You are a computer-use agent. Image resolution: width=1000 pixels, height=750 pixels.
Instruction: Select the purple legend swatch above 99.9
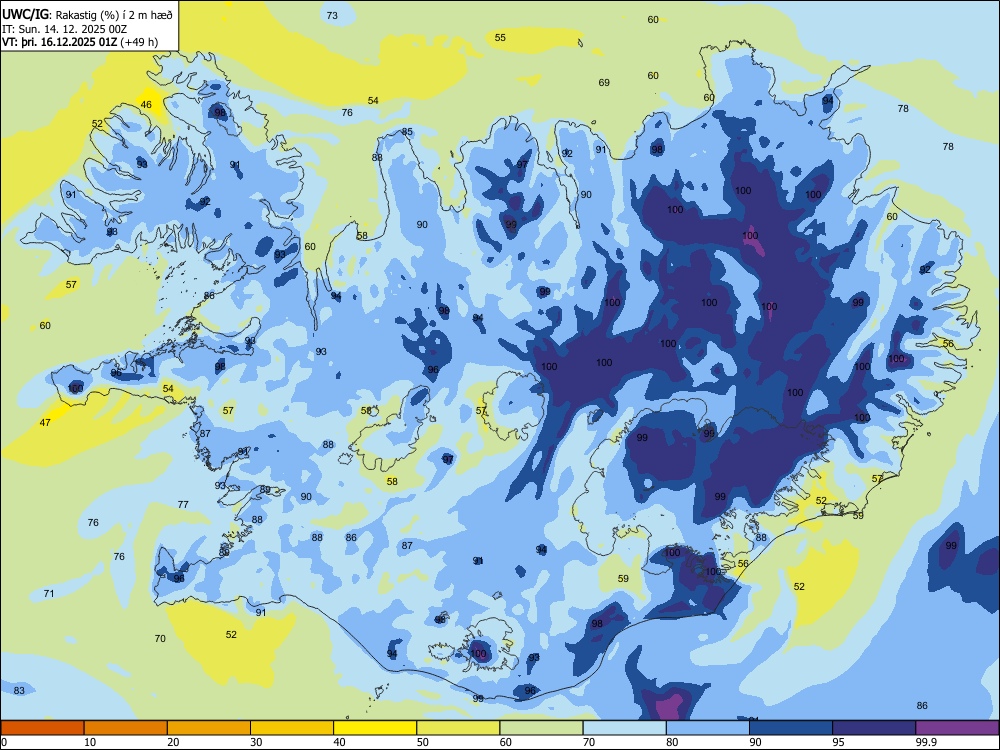[957, 728]
